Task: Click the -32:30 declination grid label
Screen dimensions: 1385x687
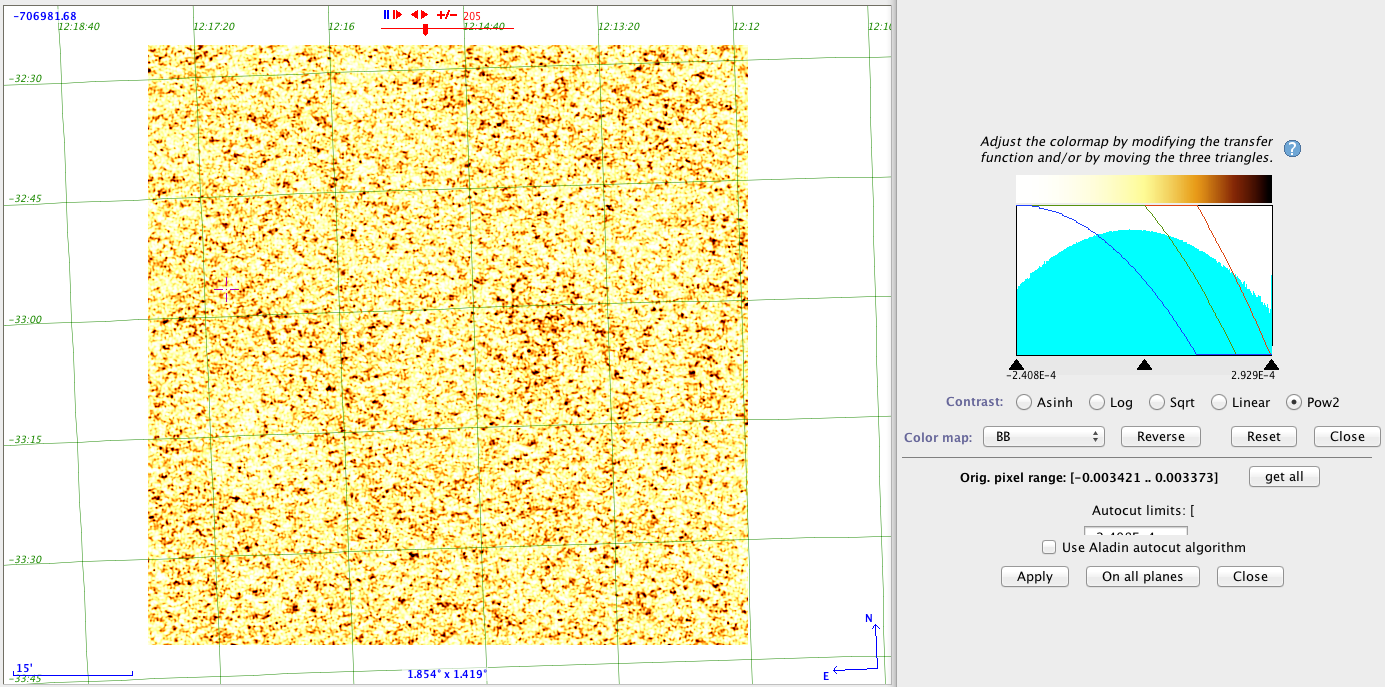Action: click(x=24, y=78)
